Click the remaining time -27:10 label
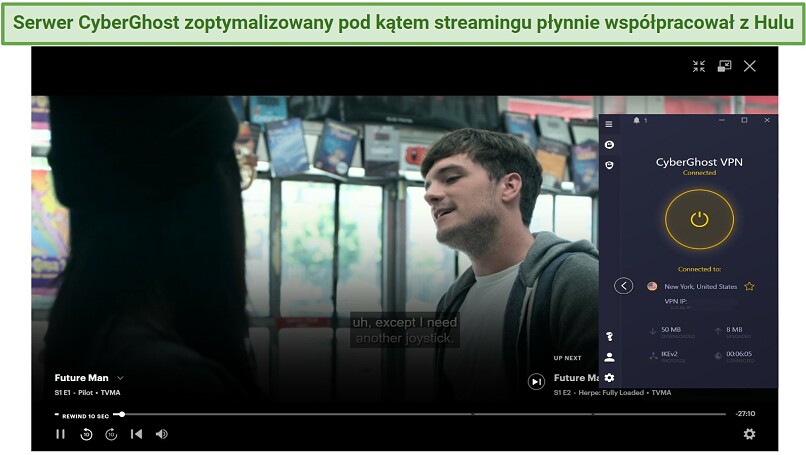 coord(745,414)
